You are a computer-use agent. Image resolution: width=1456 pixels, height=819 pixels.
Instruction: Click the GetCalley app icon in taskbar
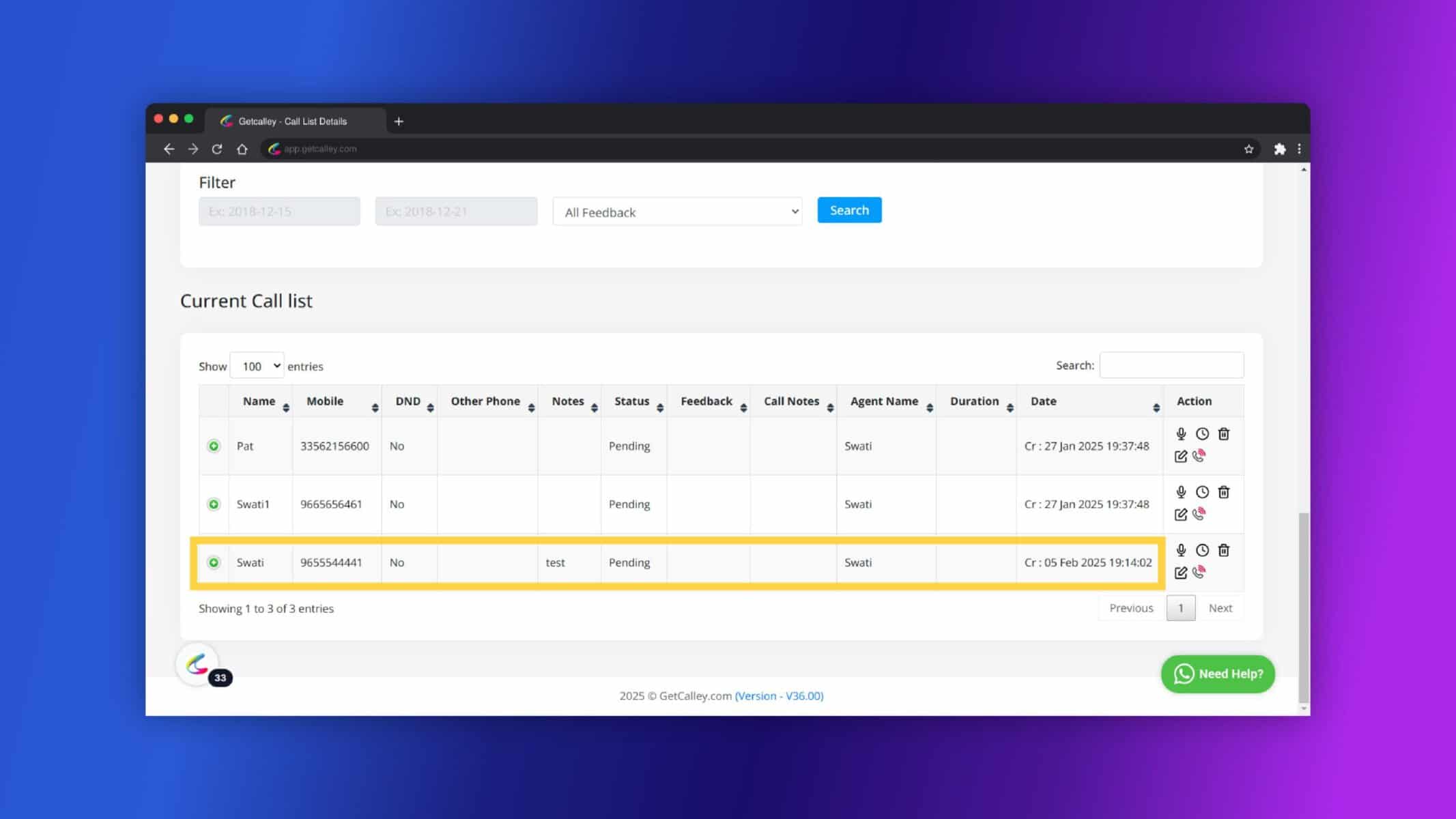[x=198, y=663]
